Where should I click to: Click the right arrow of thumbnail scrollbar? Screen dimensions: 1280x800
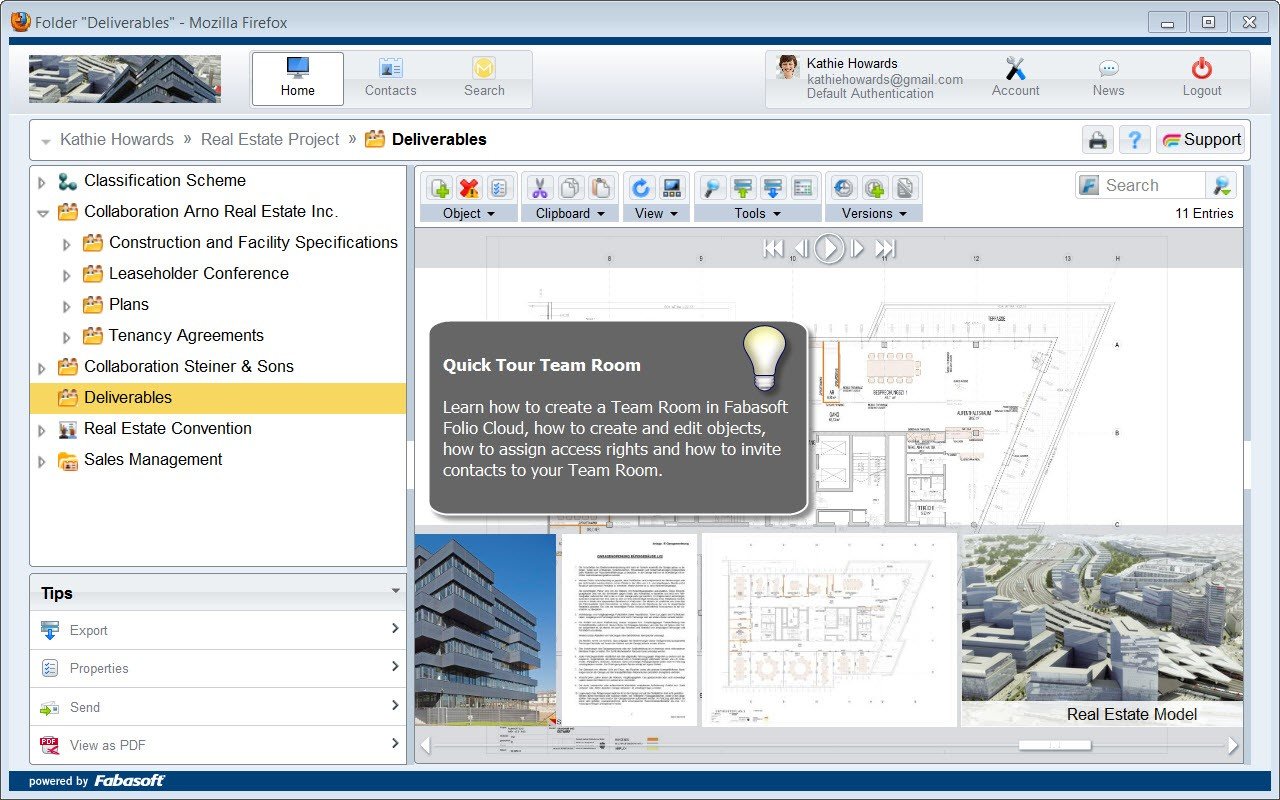pyautogui.click(x=1233, y=745)
